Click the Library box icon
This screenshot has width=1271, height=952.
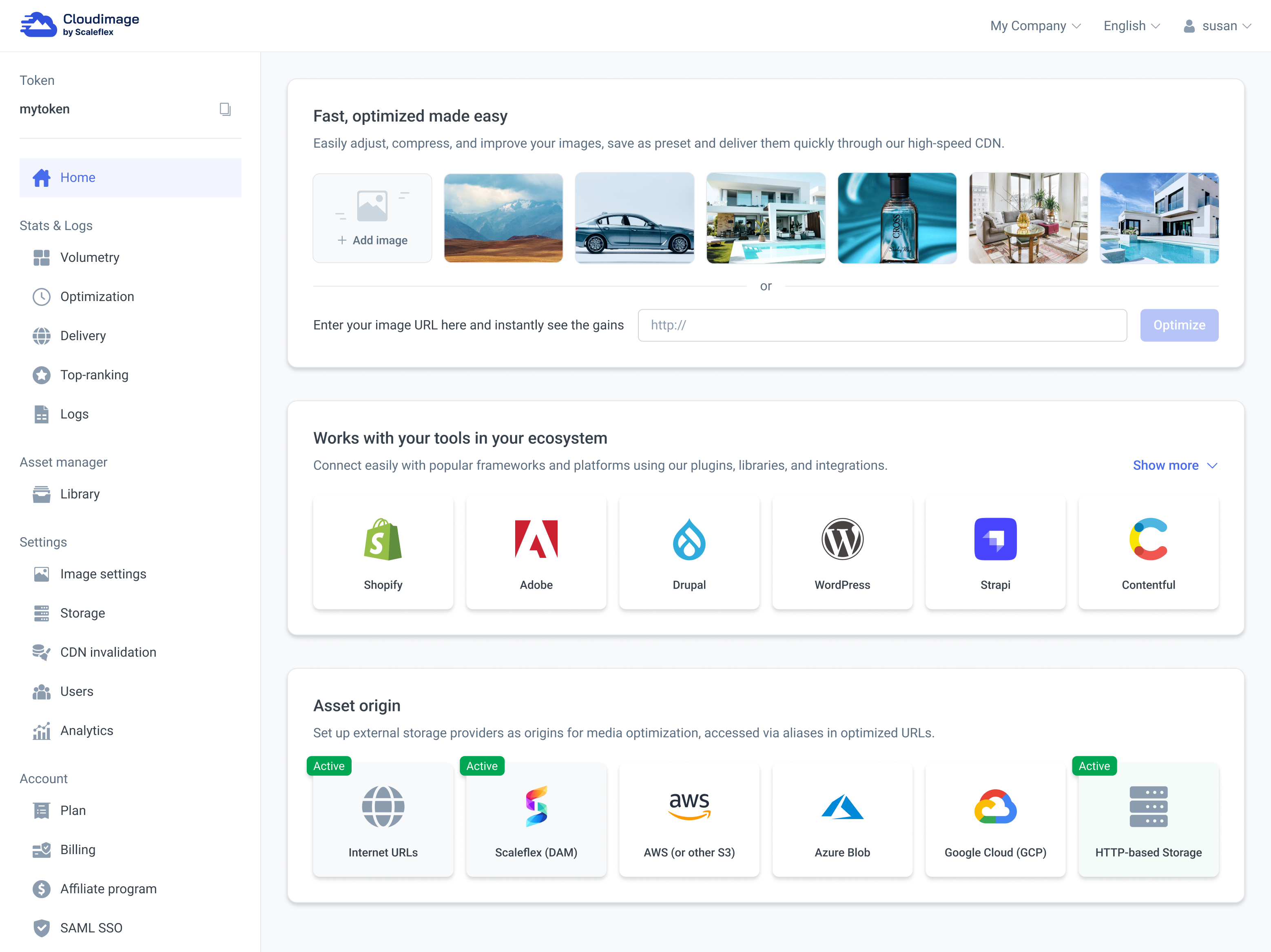point(41,494)
